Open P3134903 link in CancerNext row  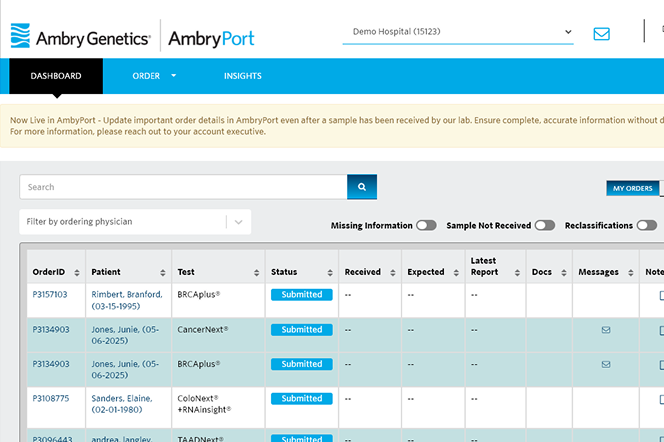(x=51, y=329)
